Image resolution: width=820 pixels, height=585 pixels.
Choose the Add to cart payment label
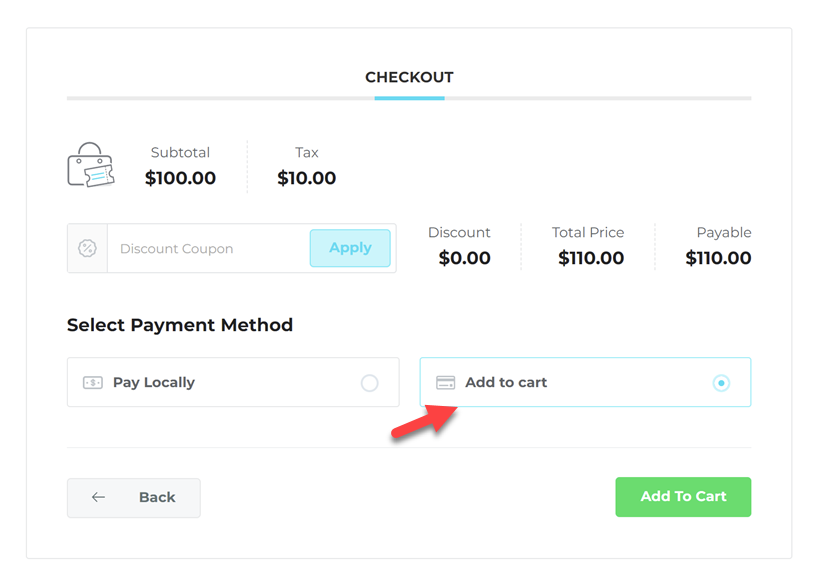[x=506, y=382]
